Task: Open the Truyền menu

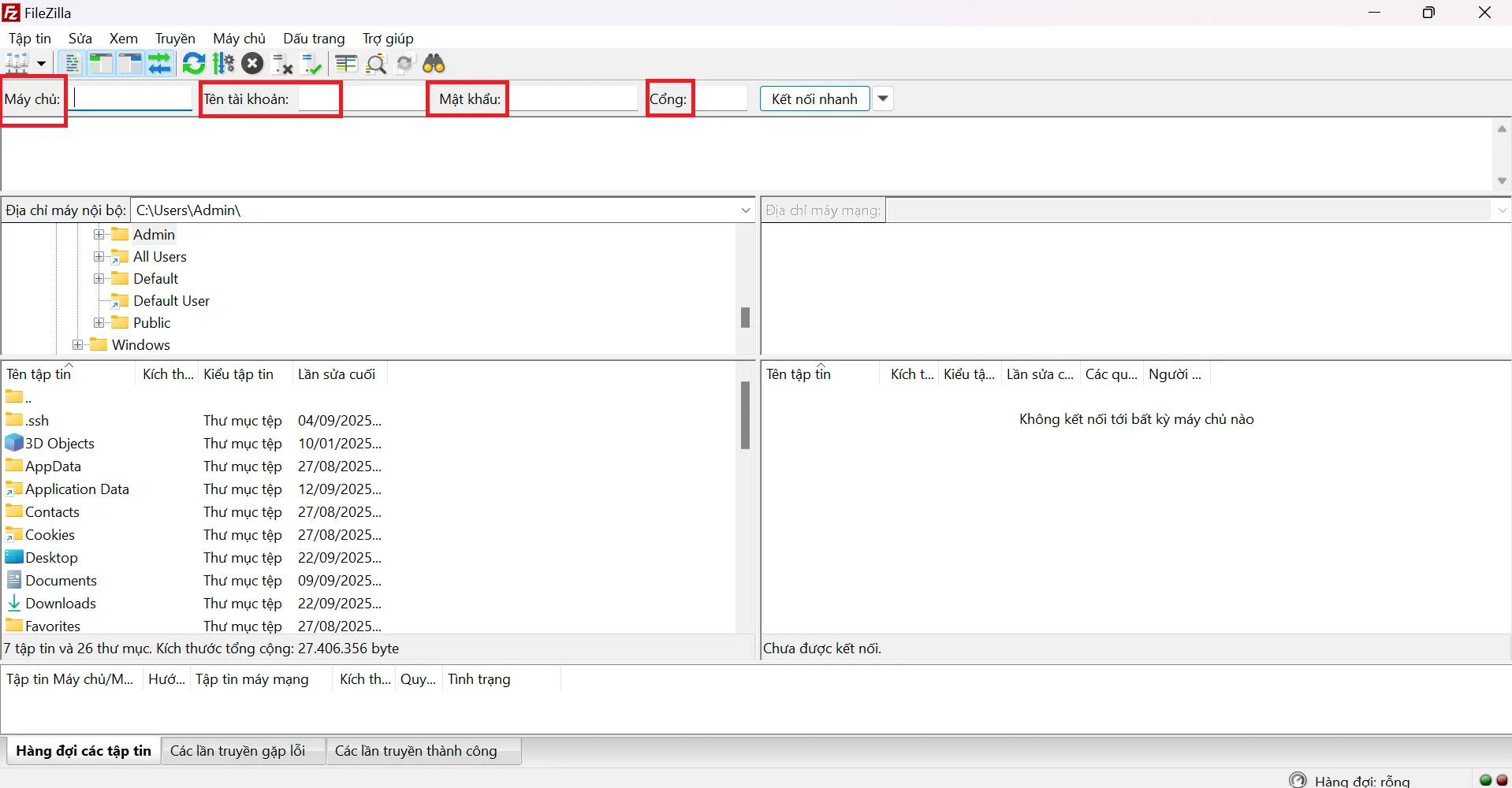Action: point(175,39)
